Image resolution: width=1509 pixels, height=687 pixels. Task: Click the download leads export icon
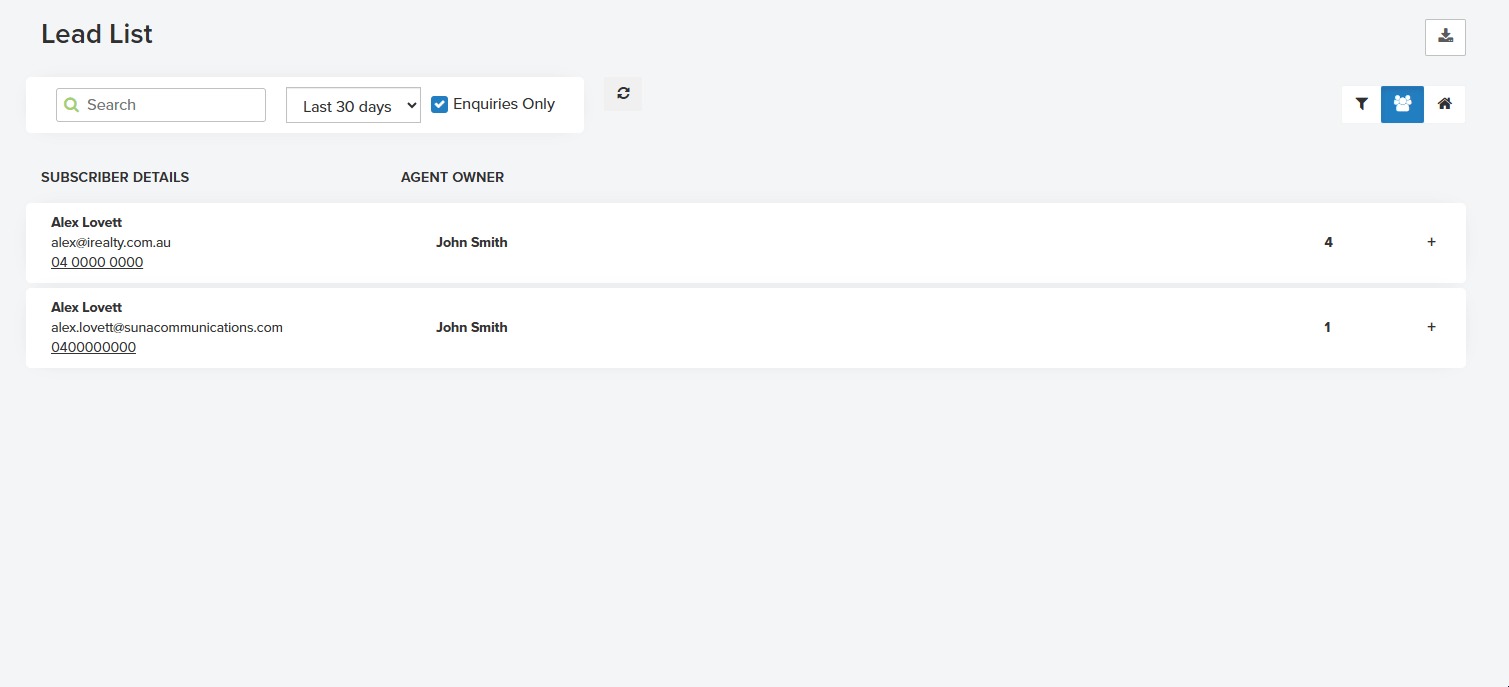(1445, 37)
